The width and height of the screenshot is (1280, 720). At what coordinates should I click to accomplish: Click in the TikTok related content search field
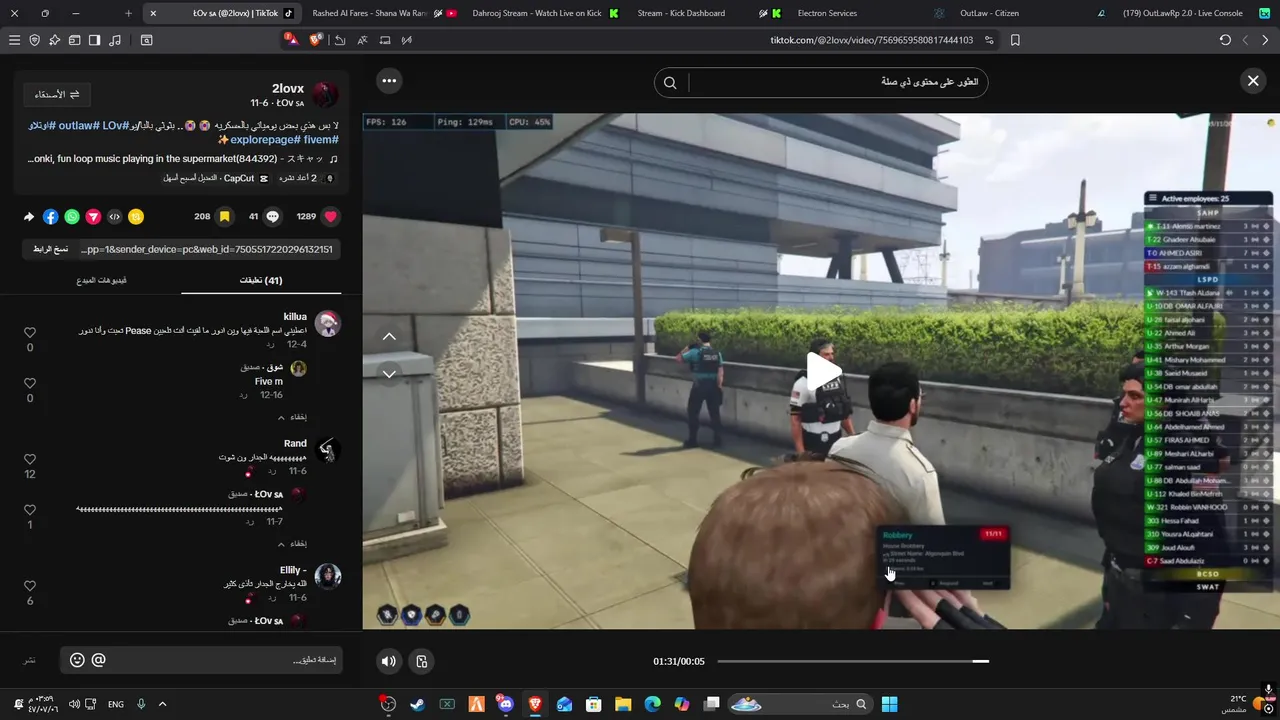coord(835,82)
